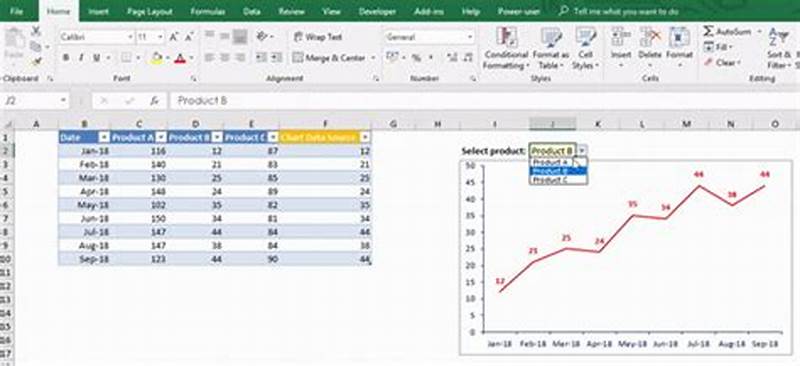Open the font color dropdown arrow

point(191,58)
